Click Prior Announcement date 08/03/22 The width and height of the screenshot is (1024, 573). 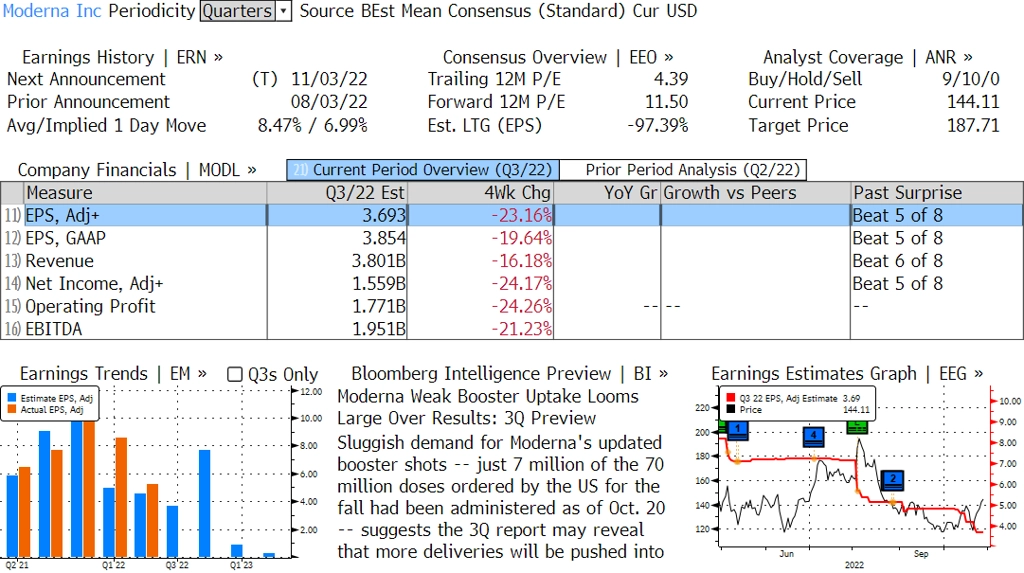click(x=329, y=103)
